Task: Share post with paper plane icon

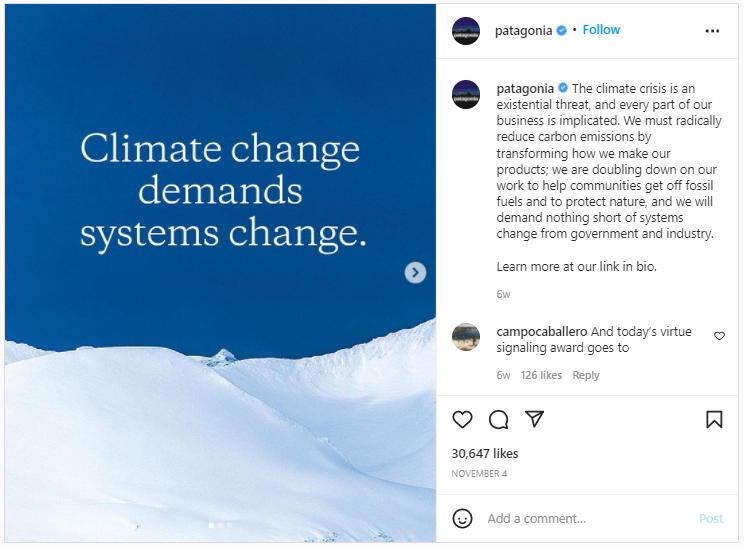Action: (x=535, y=420)
